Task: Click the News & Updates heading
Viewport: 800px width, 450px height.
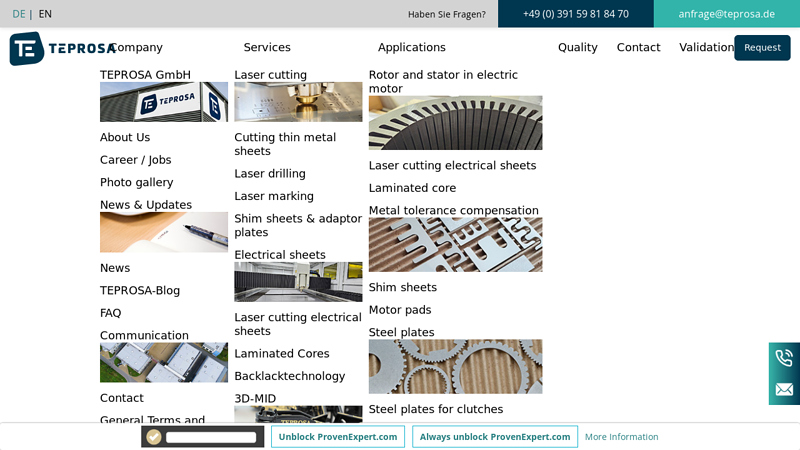Action: [x=146, y=205]
